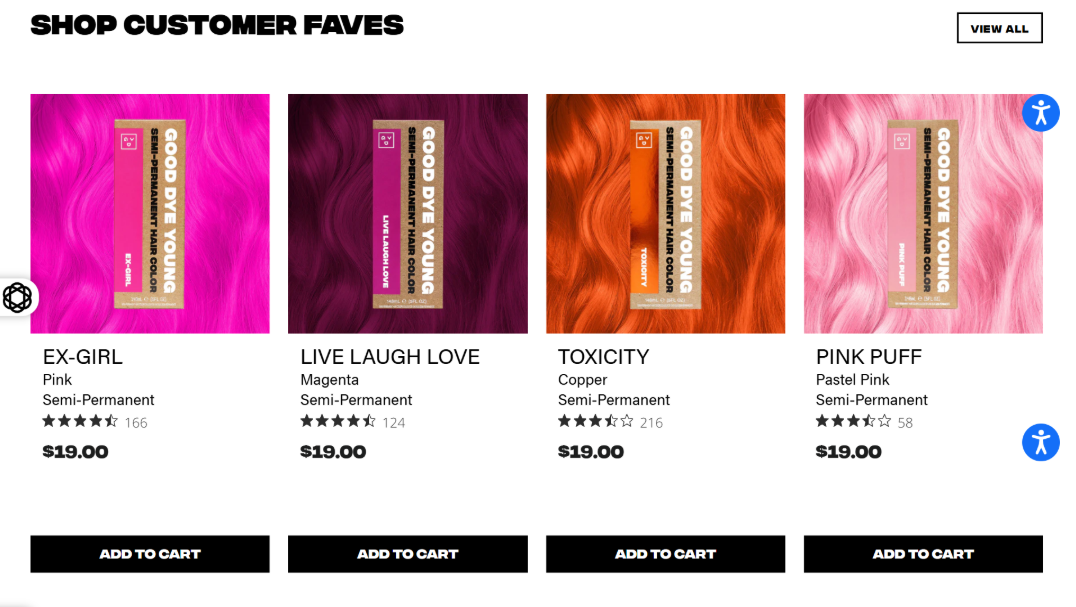Screen dimensions: 1076x607
Task: Open the upper accessibility widget icon
Action: click(1040, 113)
